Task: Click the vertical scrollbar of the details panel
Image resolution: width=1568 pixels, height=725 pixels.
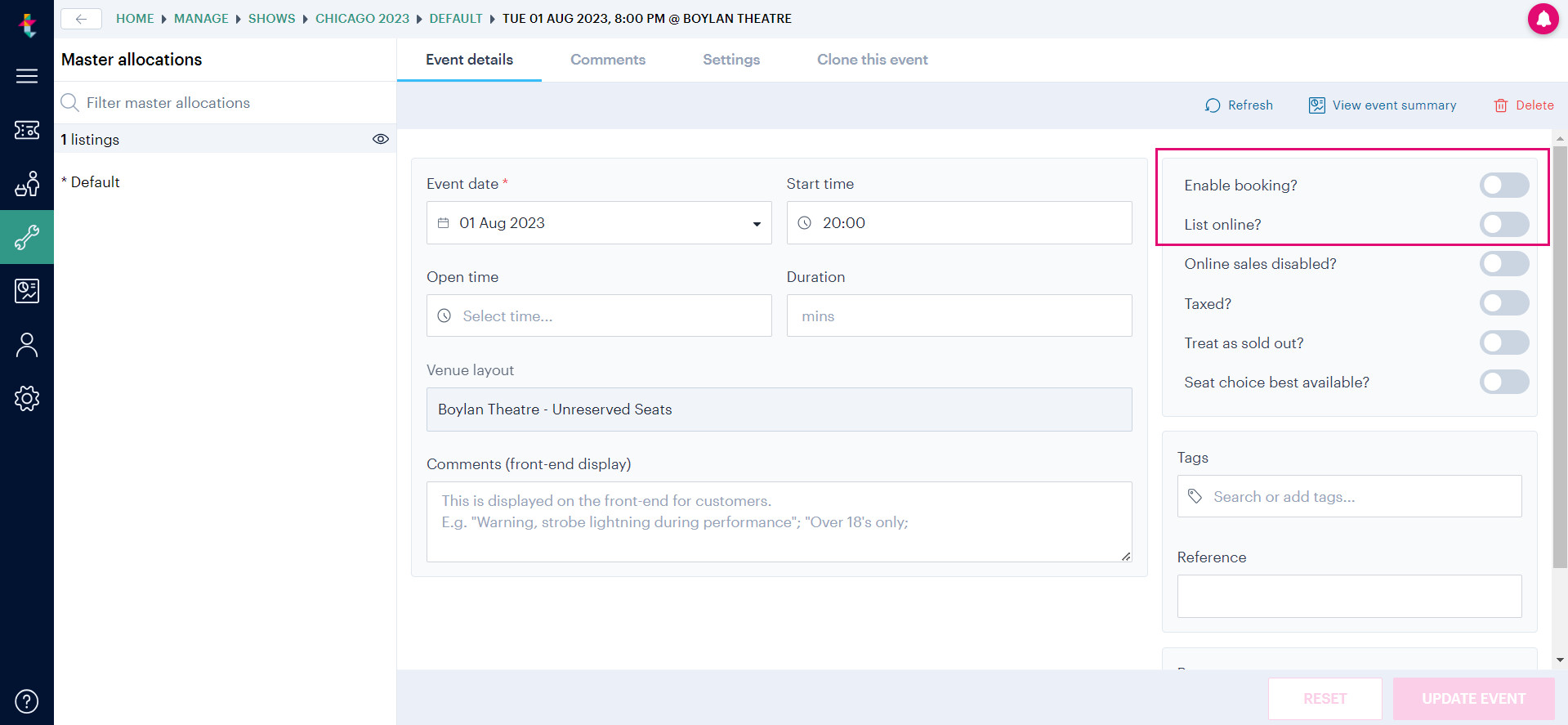Action: [x=1560, y=356]
